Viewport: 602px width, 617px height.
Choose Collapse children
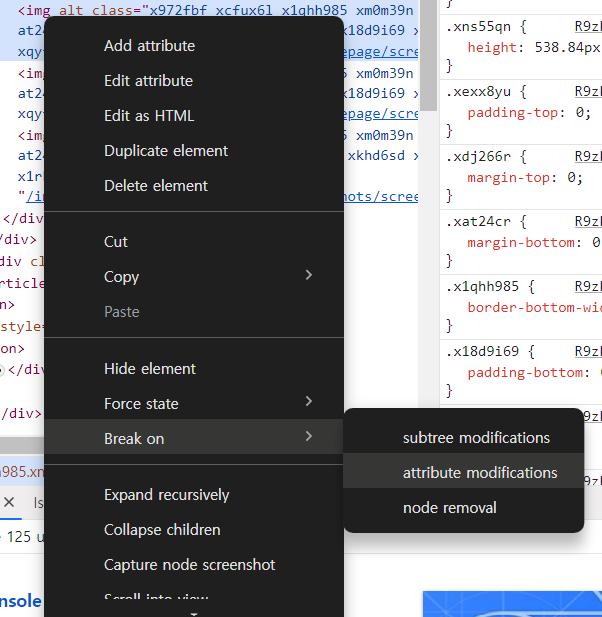162,530
